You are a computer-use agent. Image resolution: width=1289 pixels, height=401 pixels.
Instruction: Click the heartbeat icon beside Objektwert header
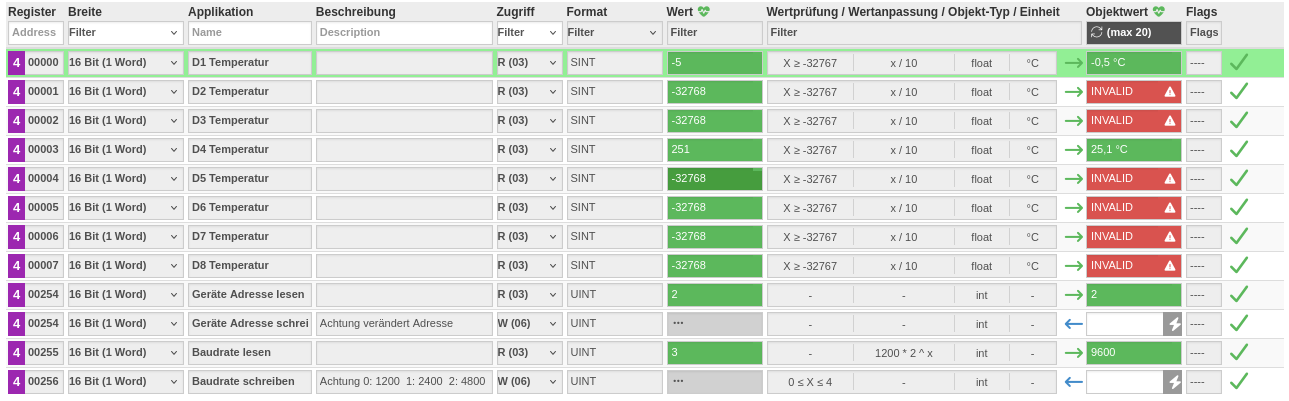pos(1159,12)
